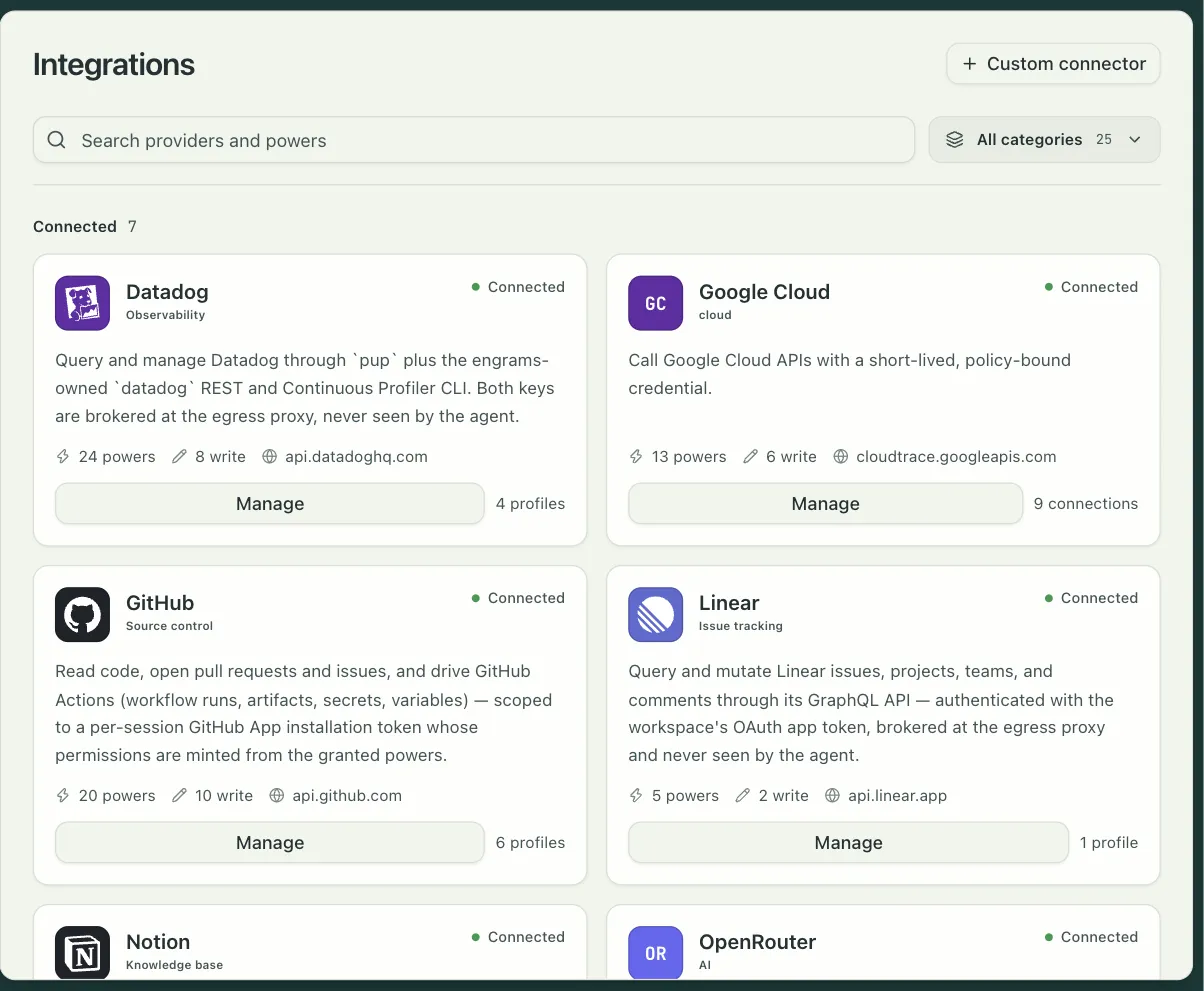Image resolution: width=1204 pixels, height=991 pixels.
Task: Manage the GitHub integration
Action: coord(270,843)
